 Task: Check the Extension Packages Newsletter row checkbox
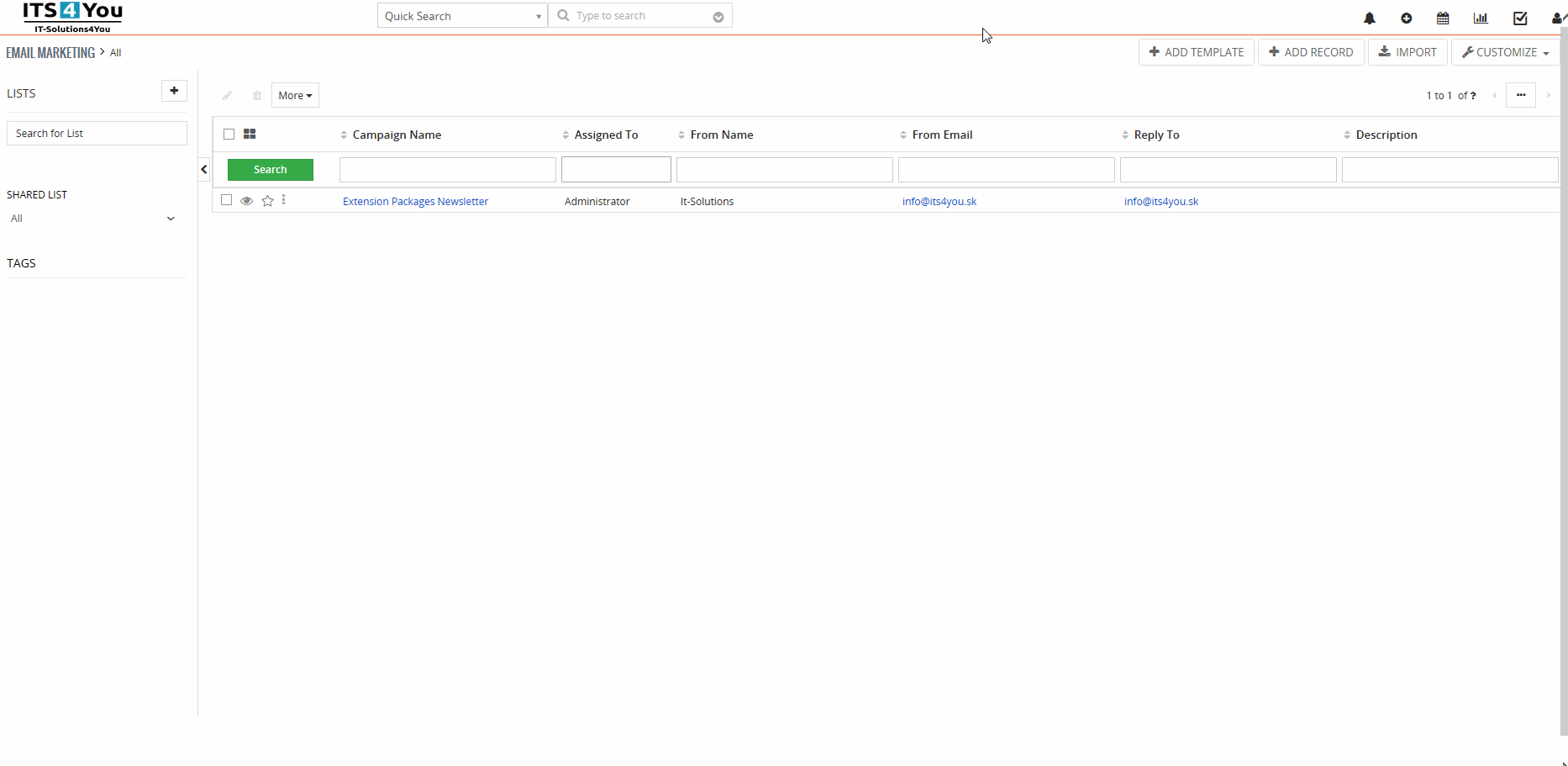click(x=226, y=200)
